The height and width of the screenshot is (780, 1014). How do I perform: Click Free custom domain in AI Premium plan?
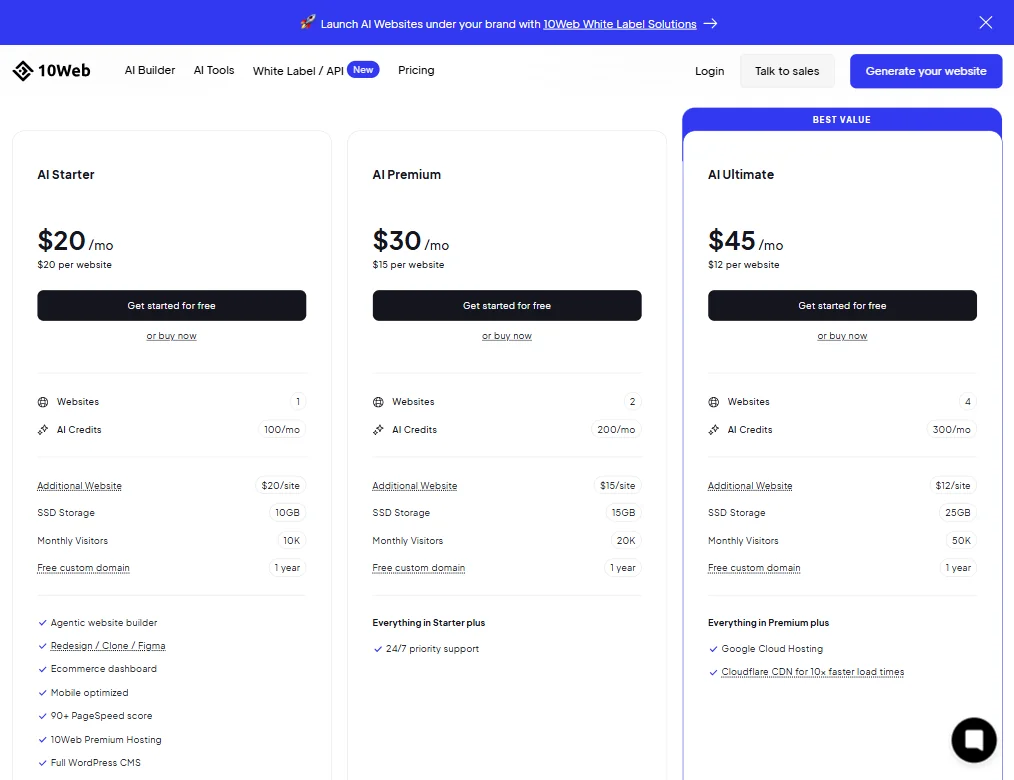tap(418, 568)
